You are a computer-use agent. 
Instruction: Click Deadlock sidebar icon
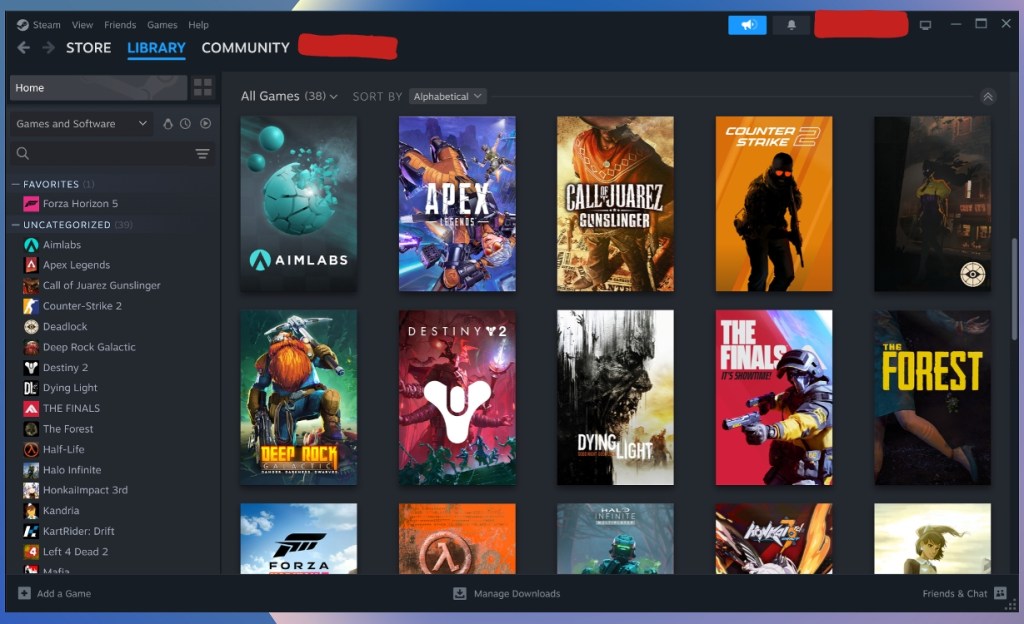click(31, 326)
